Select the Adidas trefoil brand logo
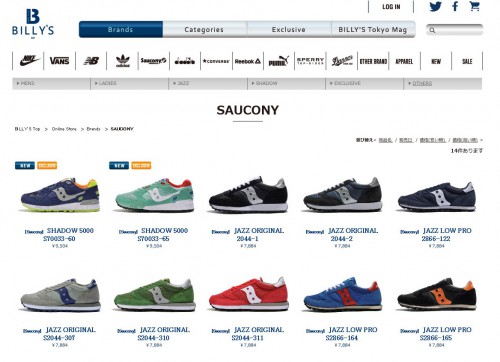 tap(123, 61)
